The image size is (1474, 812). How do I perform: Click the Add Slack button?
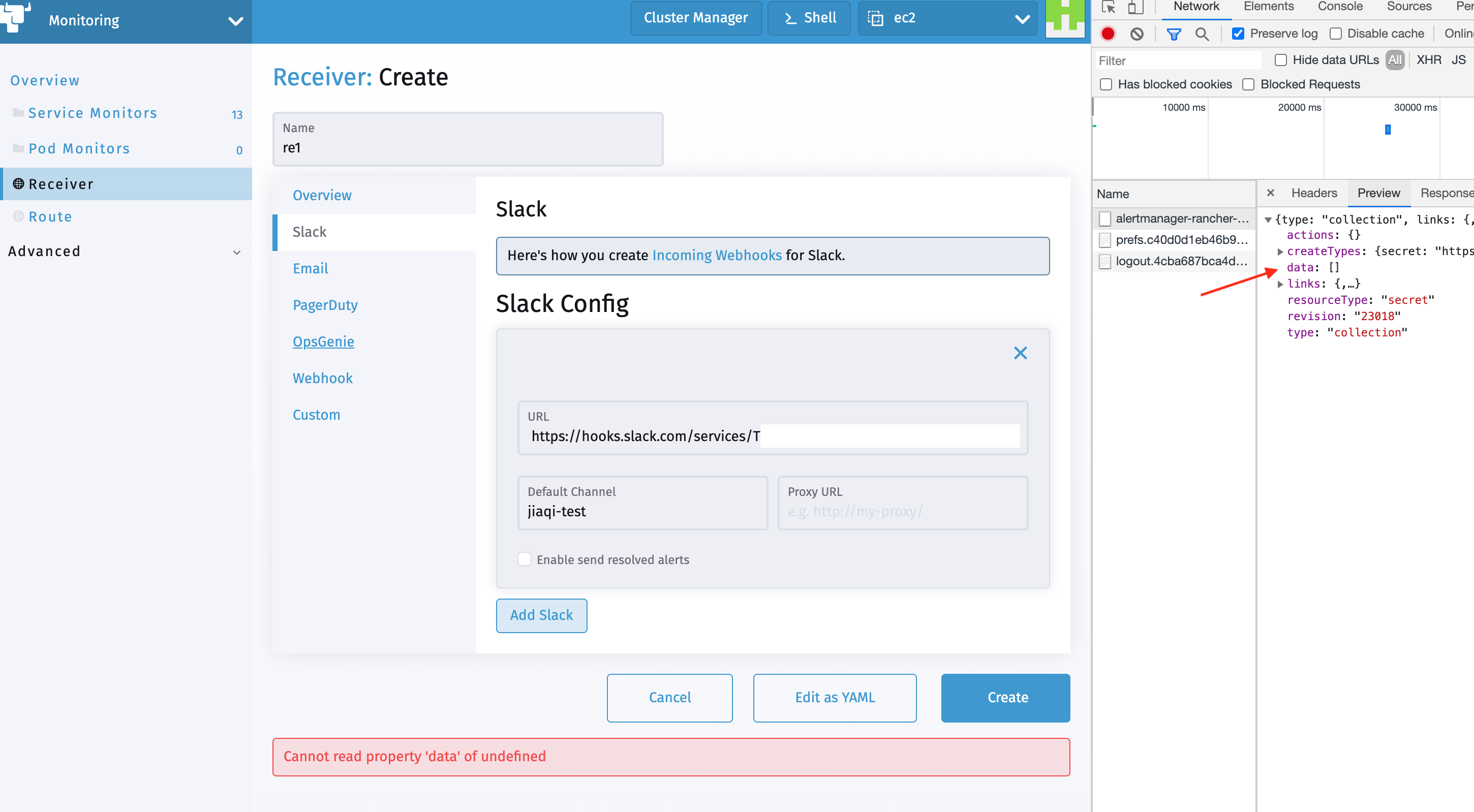click(541, 615)
